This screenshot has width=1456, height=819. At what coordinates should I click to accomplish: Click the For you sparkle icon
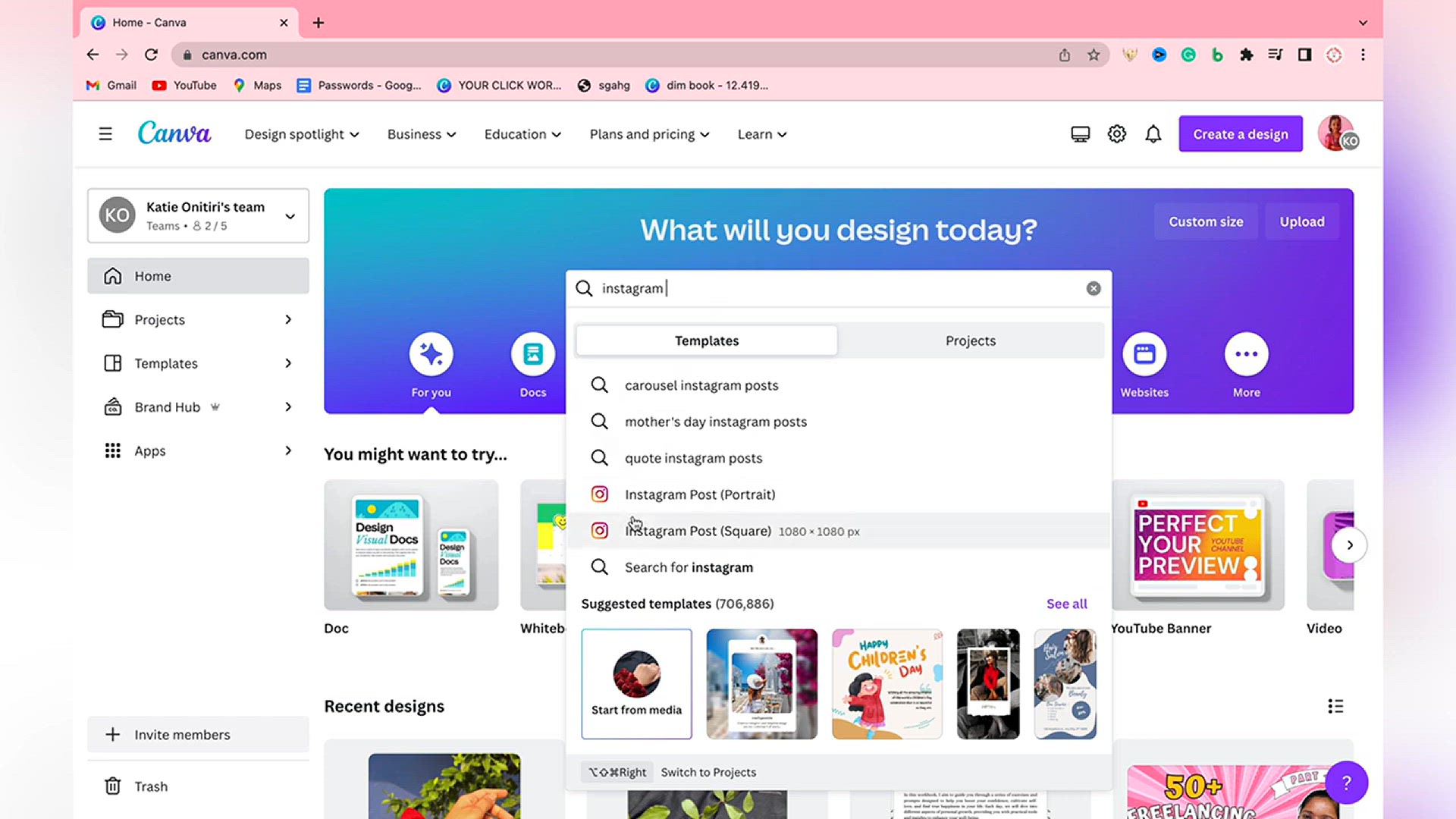[x=431, y=354]
